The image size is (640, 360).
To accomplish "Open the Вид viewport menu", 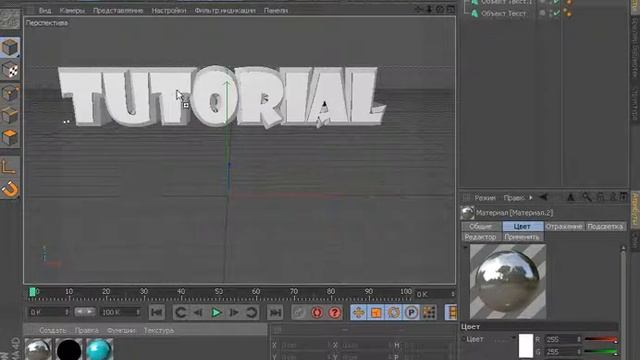I will coord(45,11).
